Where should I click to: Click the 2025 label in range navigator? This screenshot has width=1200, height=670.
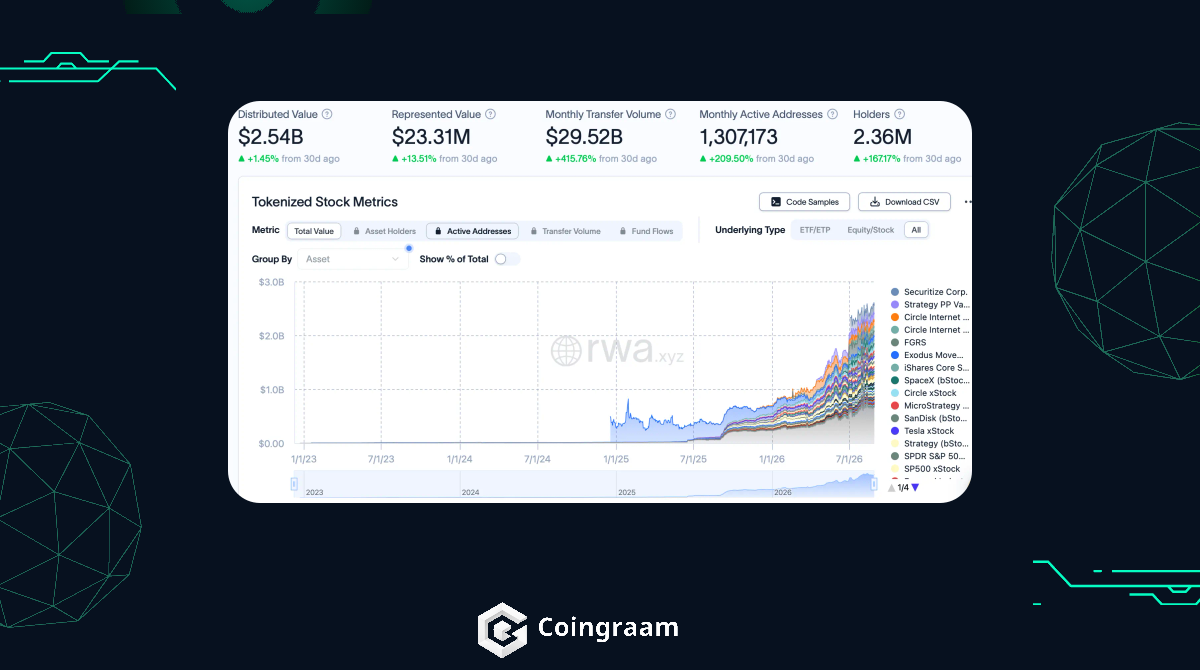pos(627,493)
